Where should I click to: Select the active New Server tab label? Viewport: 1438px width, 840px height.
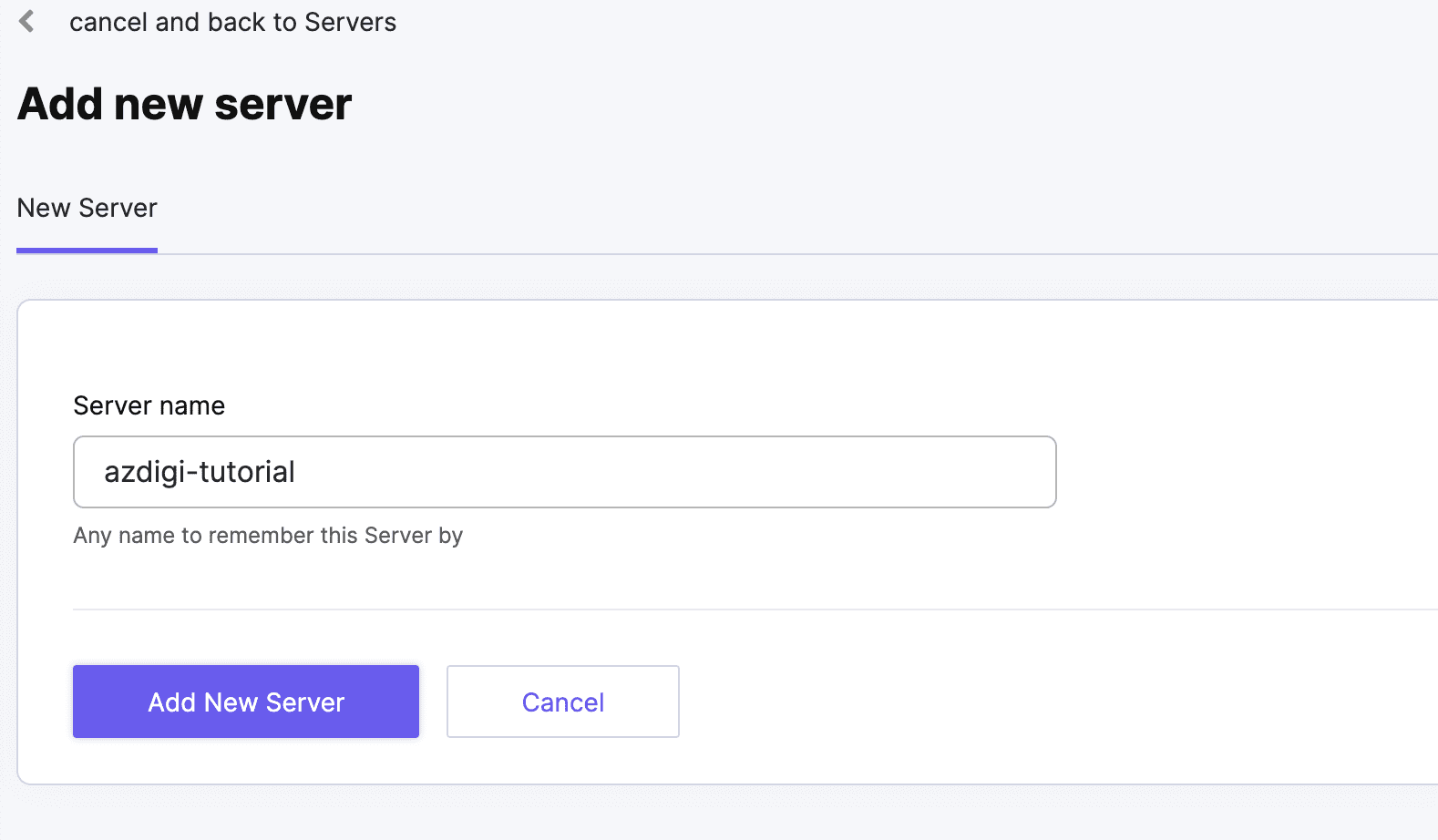click(87, 208)
